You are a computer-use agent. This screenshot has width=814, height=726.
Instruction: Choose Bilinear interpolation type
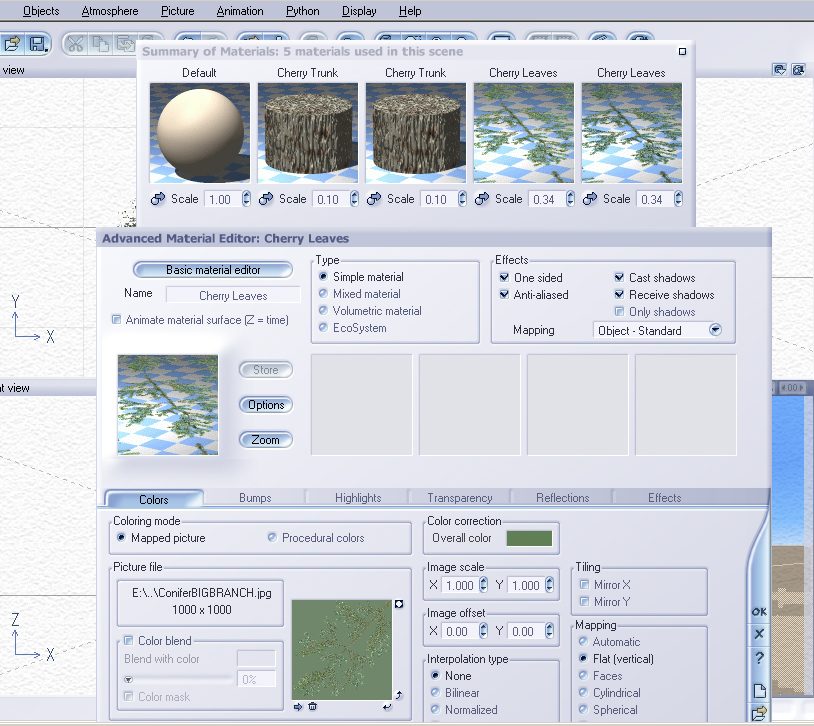click(x=435, y=693)
